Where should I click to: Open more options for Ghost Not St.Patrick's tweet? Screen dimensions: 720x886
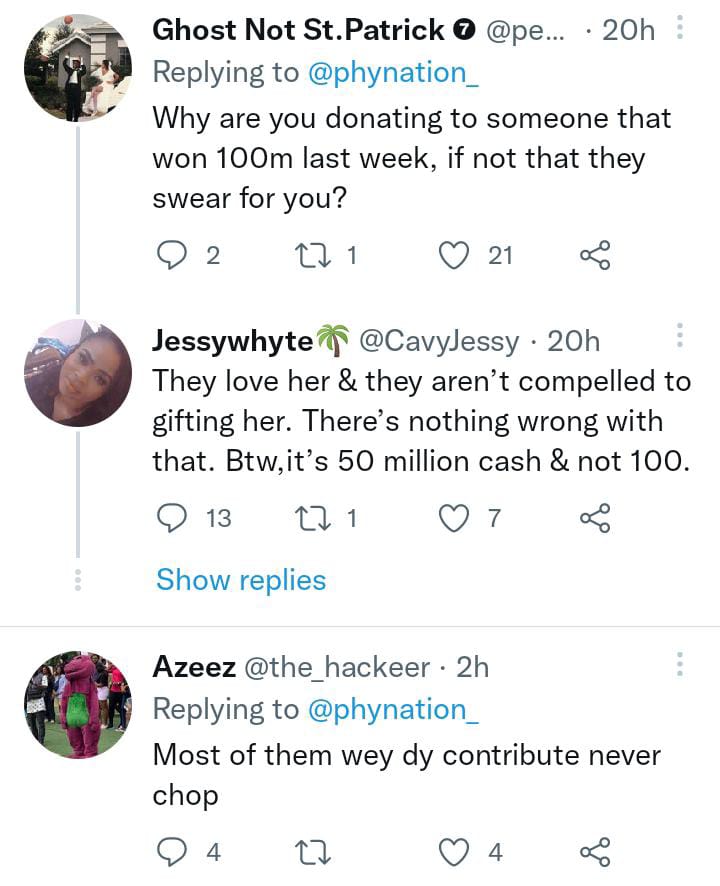(680, 30)
